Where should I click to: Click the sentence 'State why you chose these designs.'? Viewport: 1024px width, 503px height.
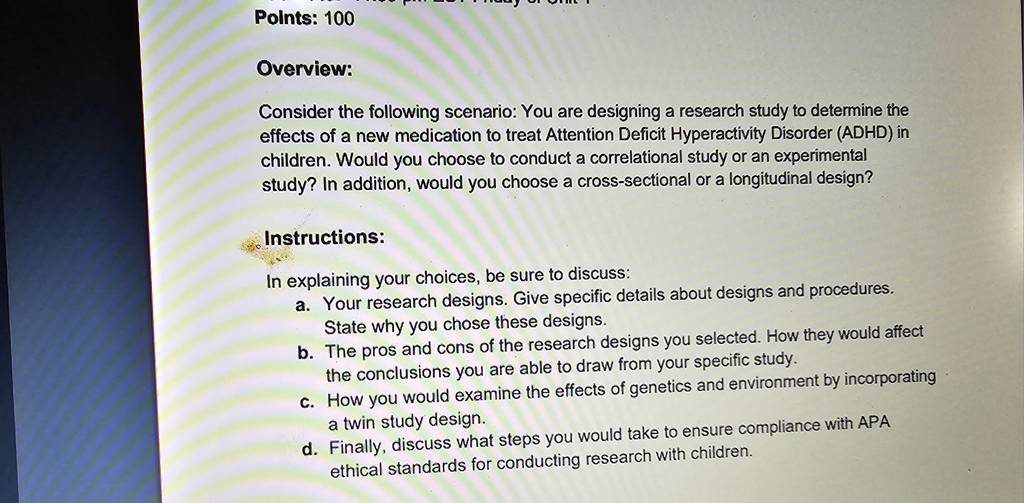click(x=466, y=323)
